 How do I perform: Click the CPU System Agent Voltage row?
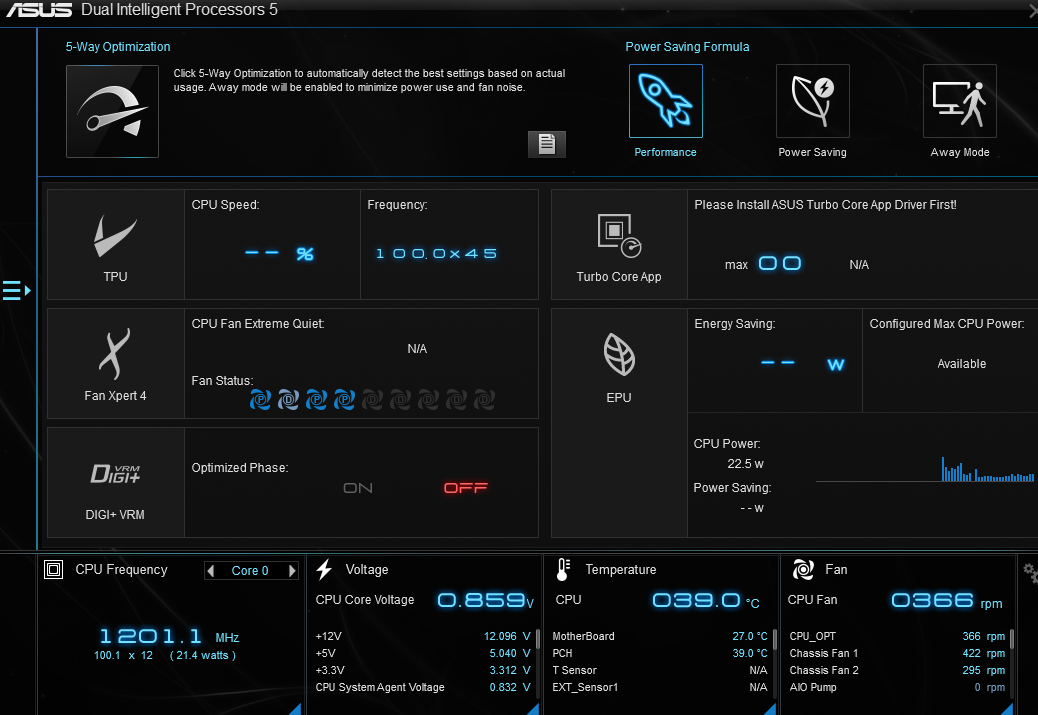point(423,687)
